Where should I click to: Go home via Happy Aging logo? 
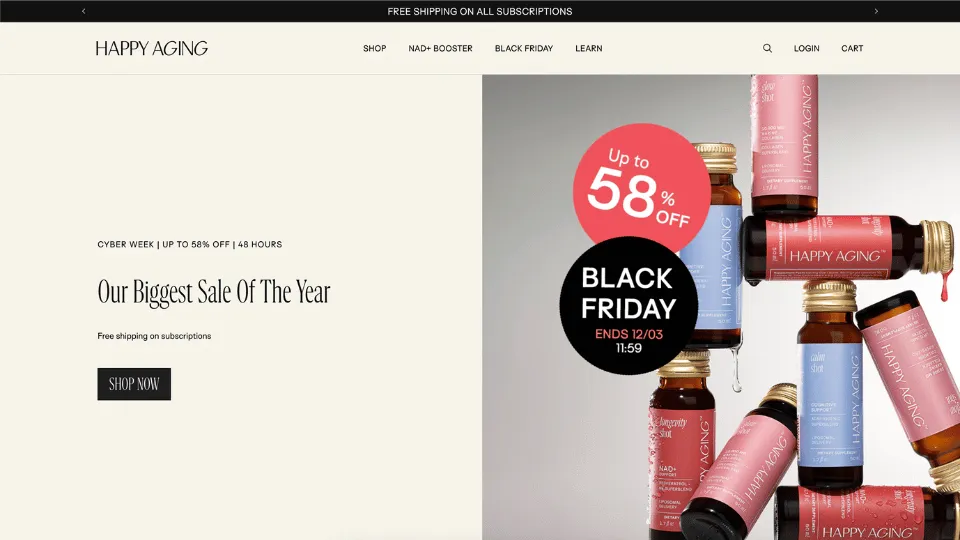coord(151,48)
